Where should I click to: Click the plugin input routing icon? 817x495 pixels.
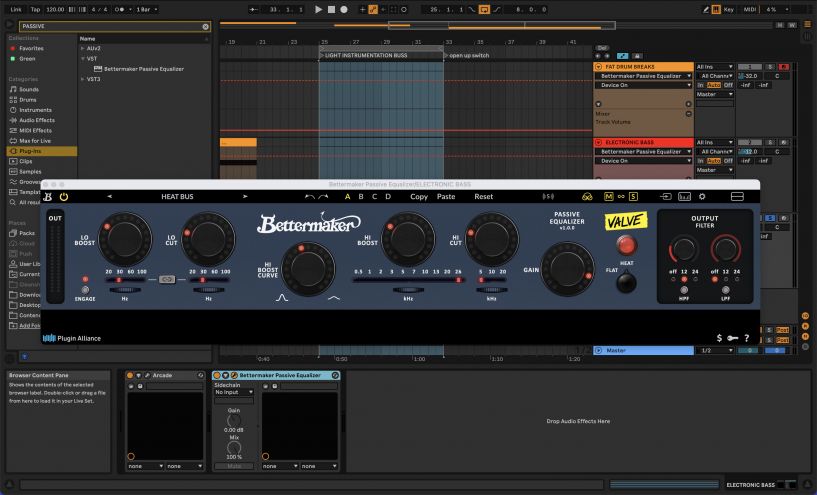(666, 196)
